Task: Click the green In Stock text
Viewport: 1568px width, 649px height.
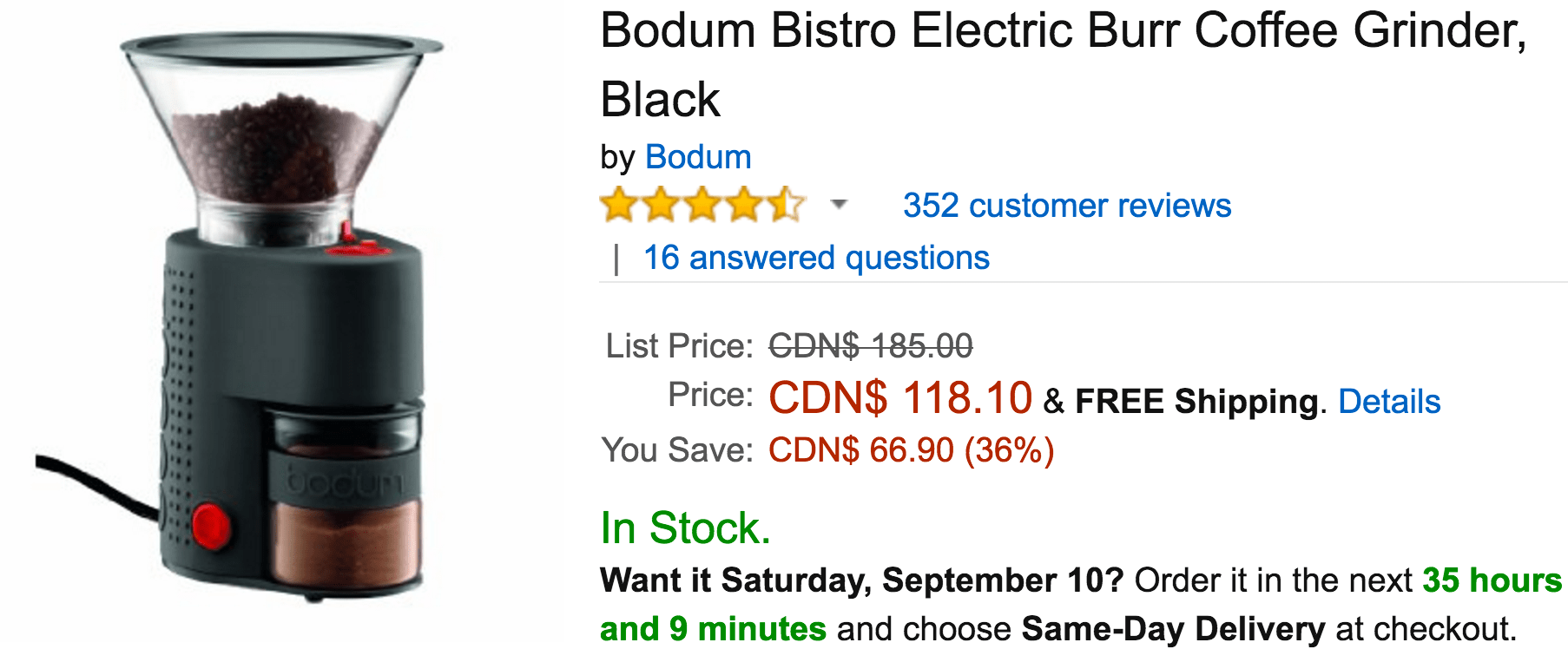Action: click(x=686, y=528)
